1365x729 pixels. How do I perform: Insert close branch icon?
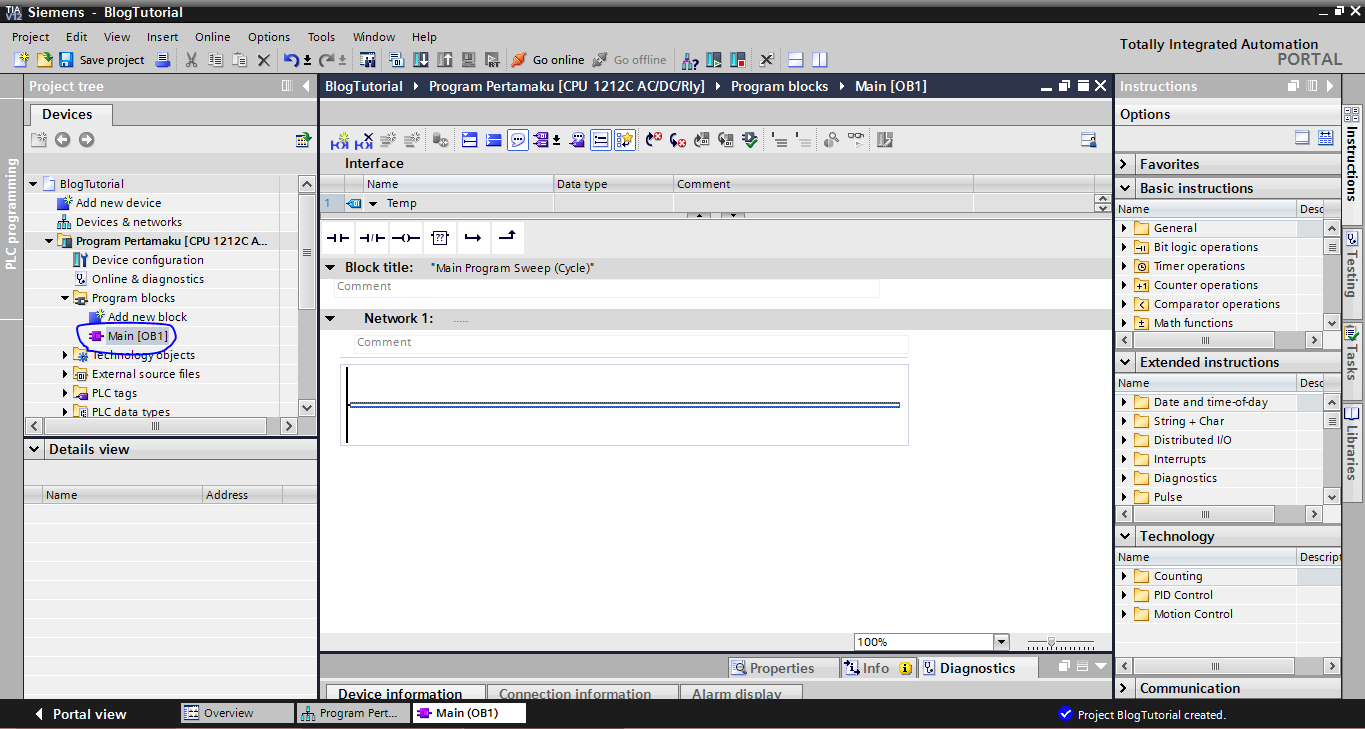pyautogui.click(x=507, y=238)
